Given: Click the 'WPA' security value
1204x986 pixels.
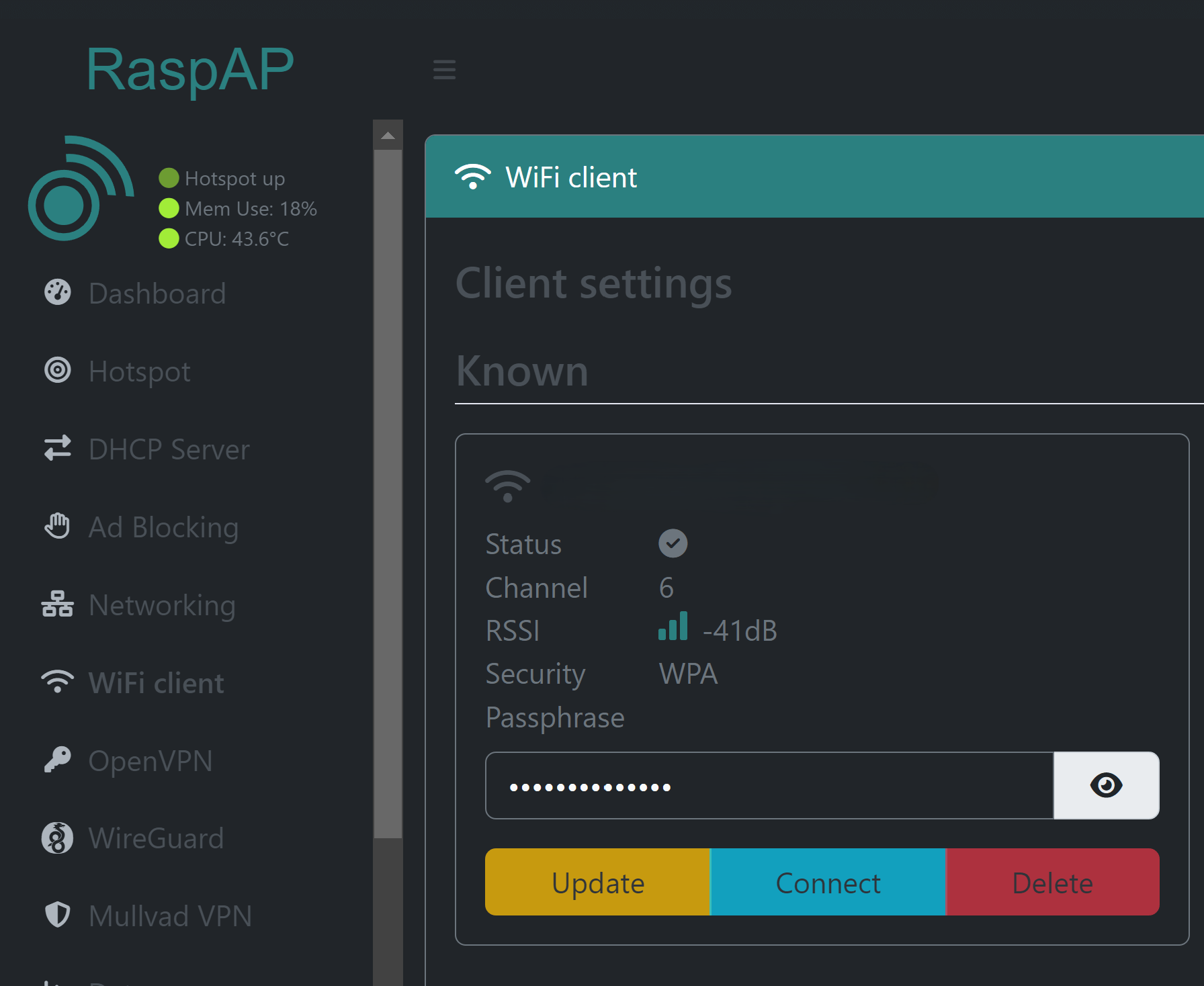Looking at the screenshot, I should click(x=689, y=674).
